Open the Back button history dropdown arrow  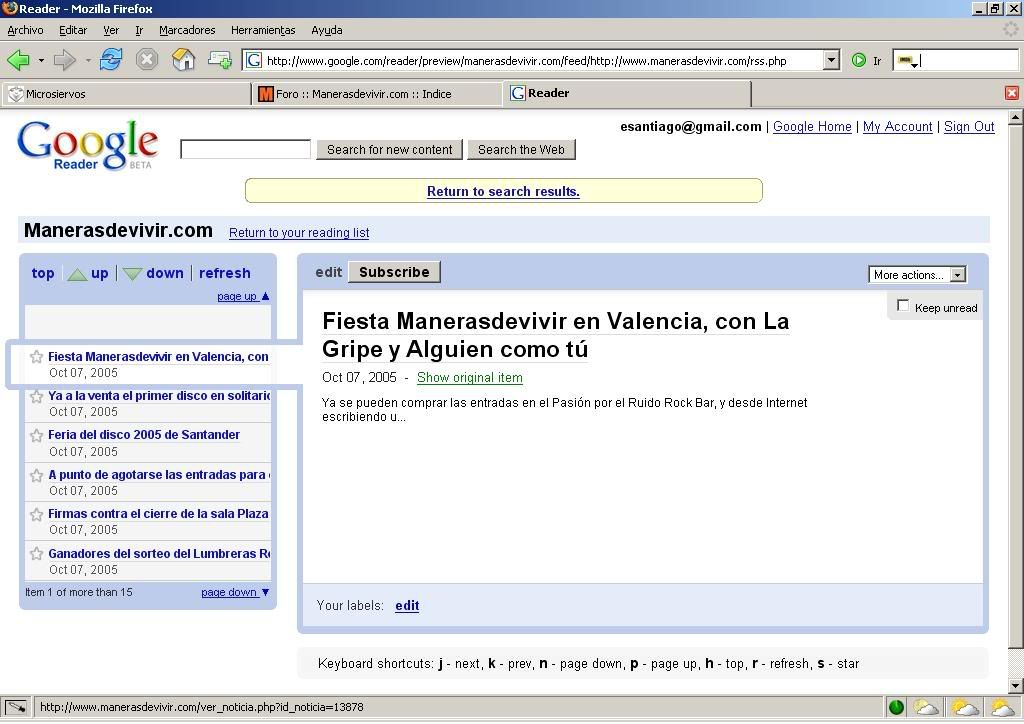(x=41, y=61)
